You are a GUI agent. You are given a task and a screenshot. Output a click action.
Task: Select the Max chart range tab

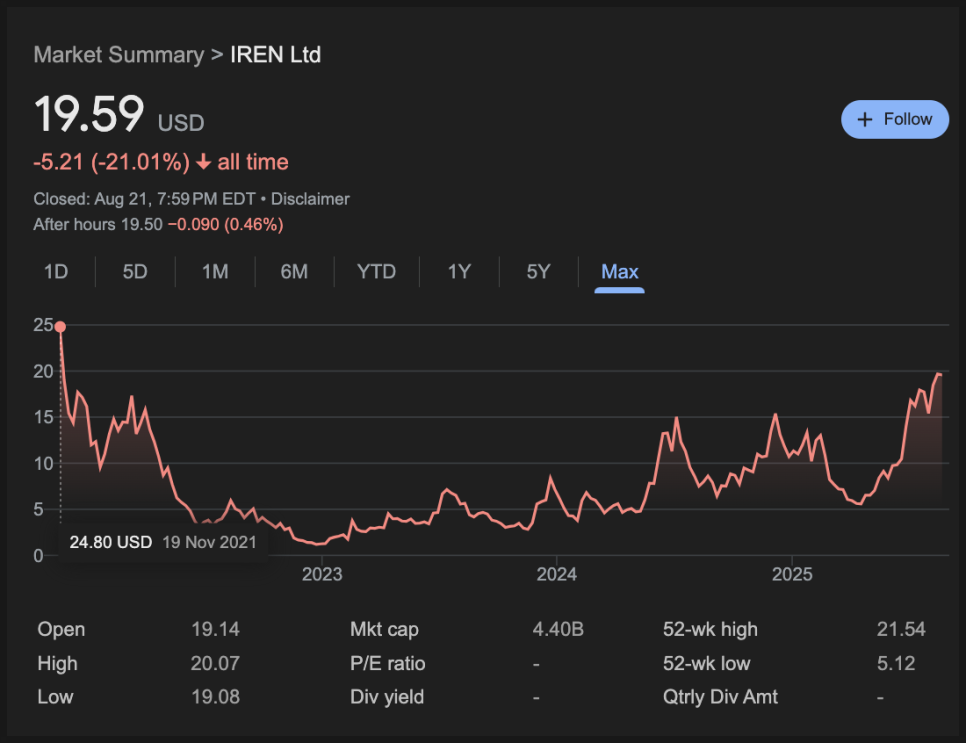pyautogui.click(x=619, y=272)
